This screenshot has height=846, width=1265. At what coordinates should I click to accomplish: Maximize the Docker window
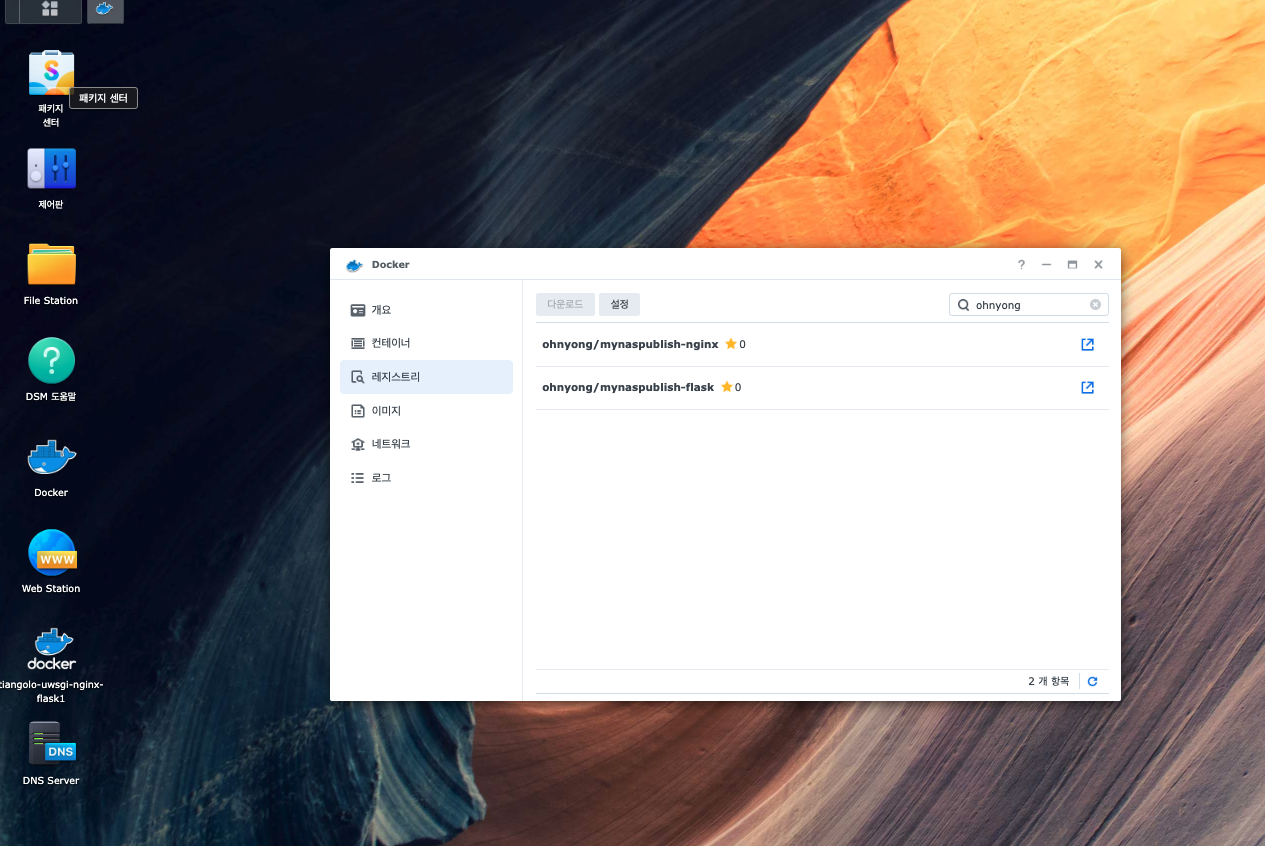pyautogui.click(x=1072, y=265)
